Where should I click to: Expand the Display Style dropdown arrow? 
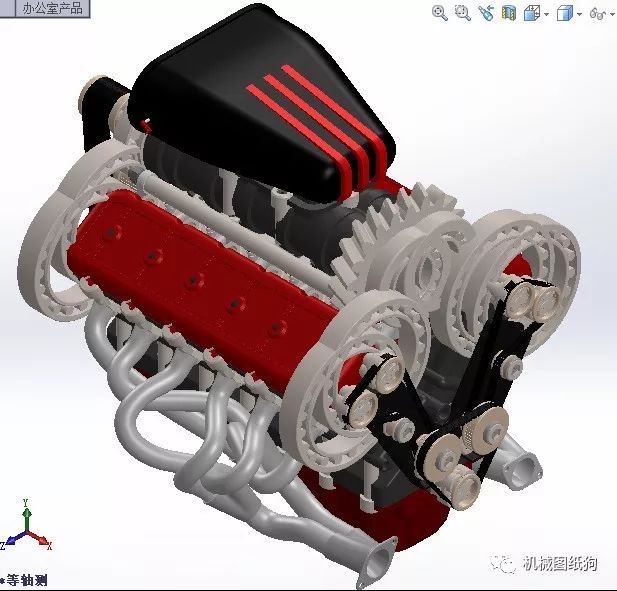(x=579, y=14)
